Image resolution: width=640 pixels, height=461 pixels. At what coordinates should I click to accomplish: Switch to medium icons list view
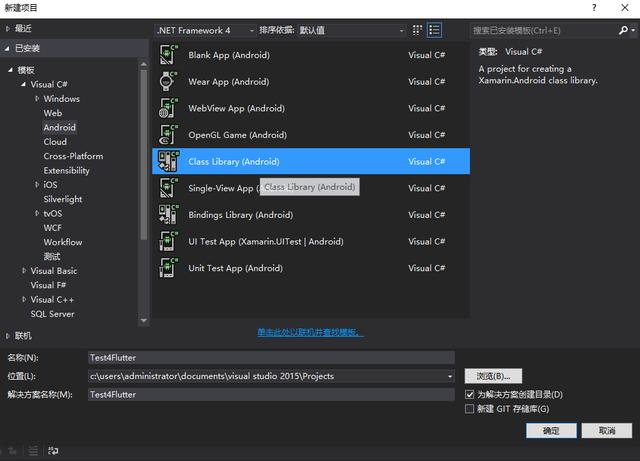coord(434,30)
